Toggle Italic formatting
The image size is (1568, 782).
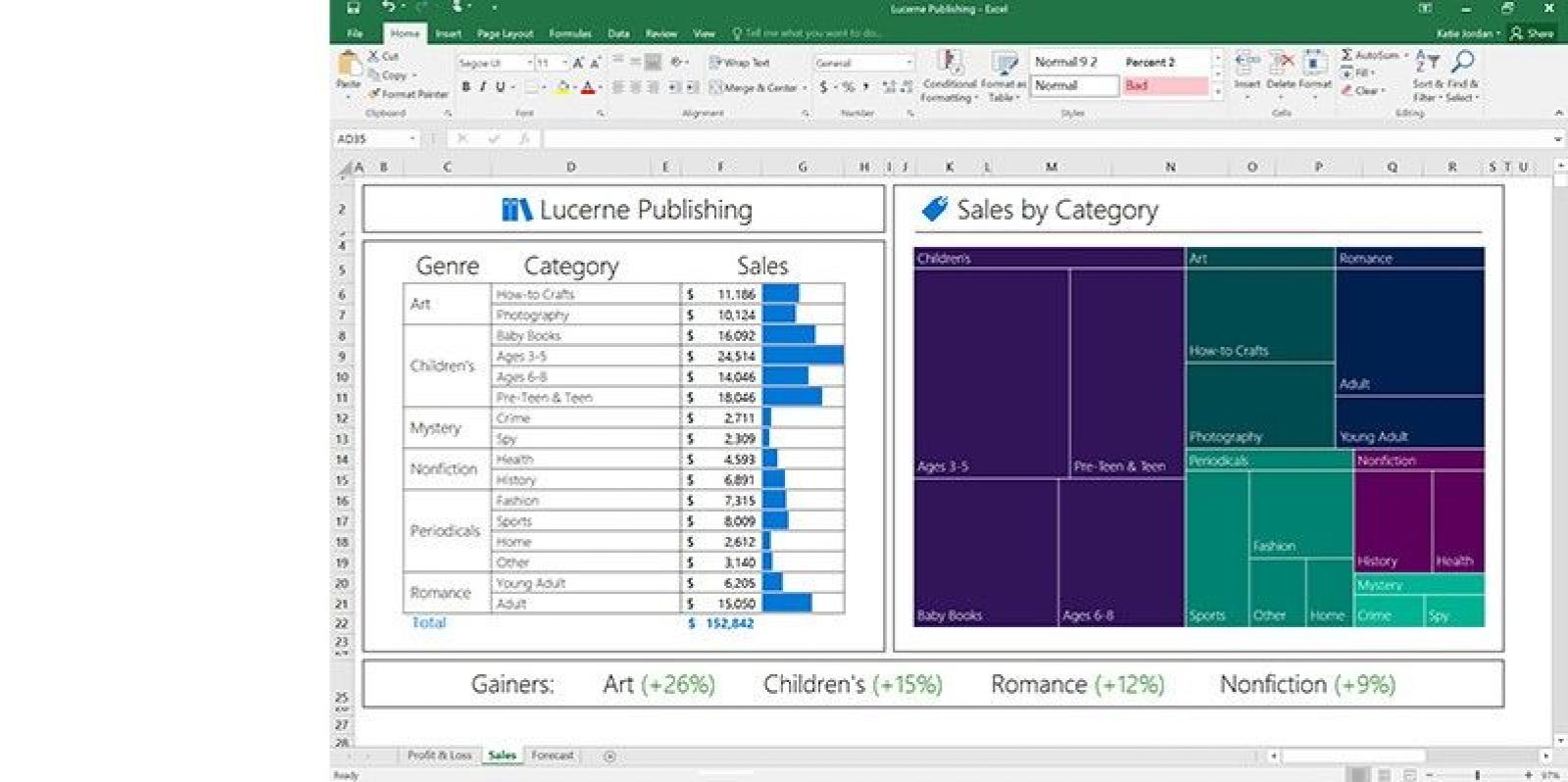coord(482,87)
